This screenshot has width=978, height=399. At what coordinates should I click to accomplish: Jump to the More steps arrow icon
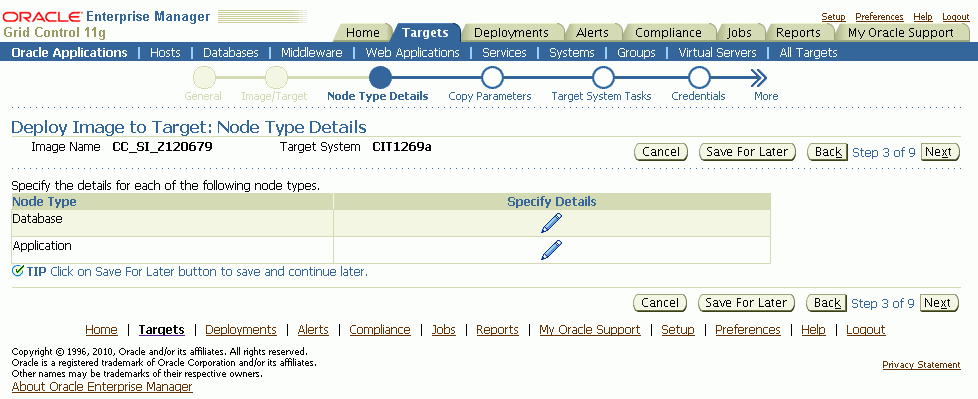[x=758, y=78]
